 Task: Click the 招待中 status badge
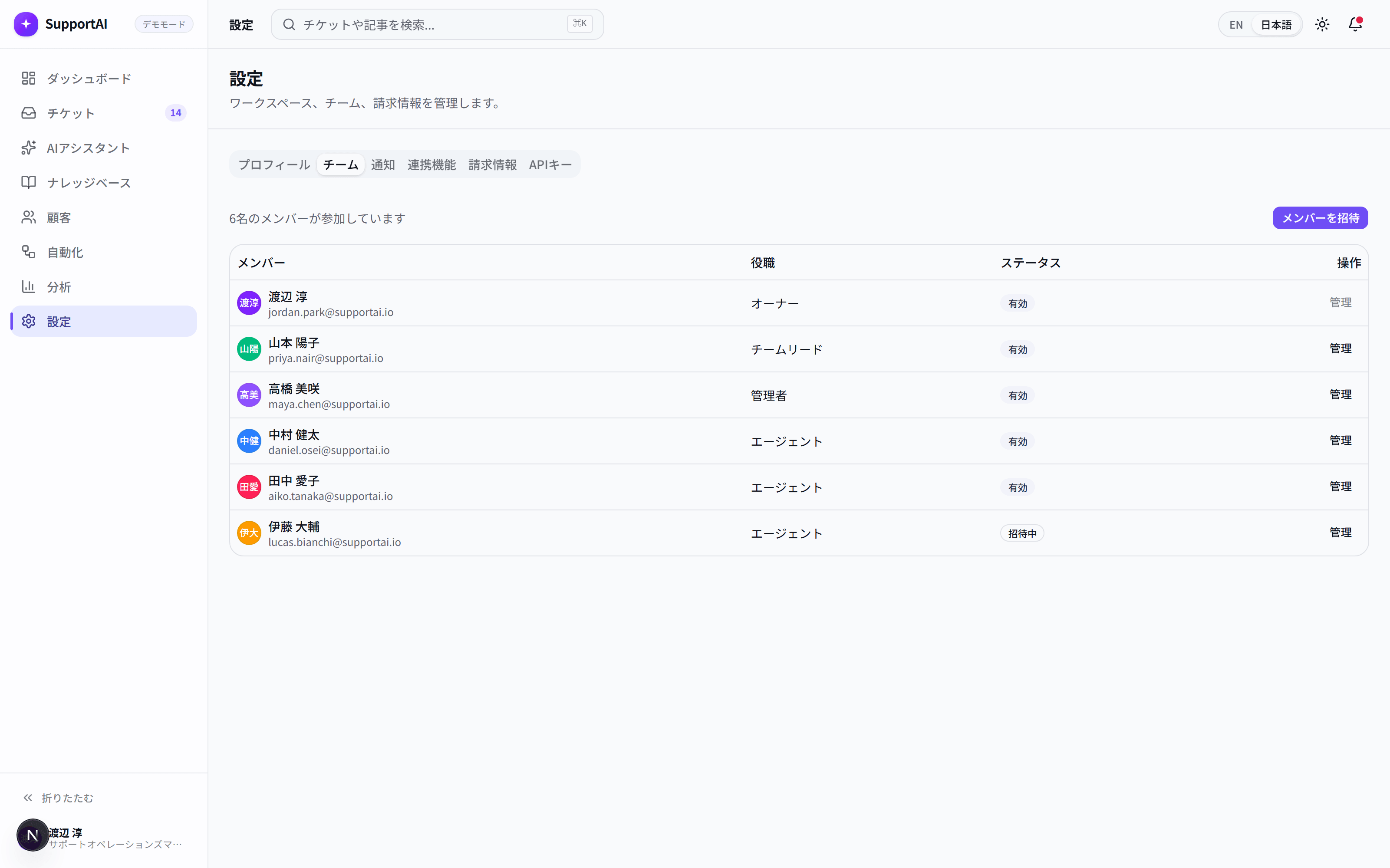click(x=1022, y=533)
